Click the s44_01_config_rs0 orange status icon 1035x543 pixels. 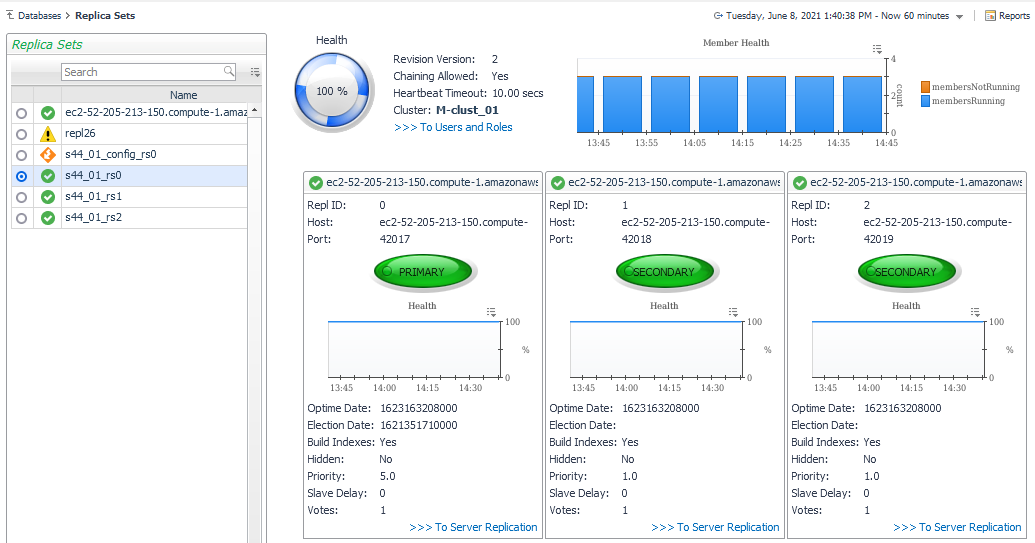coord(47,155)
